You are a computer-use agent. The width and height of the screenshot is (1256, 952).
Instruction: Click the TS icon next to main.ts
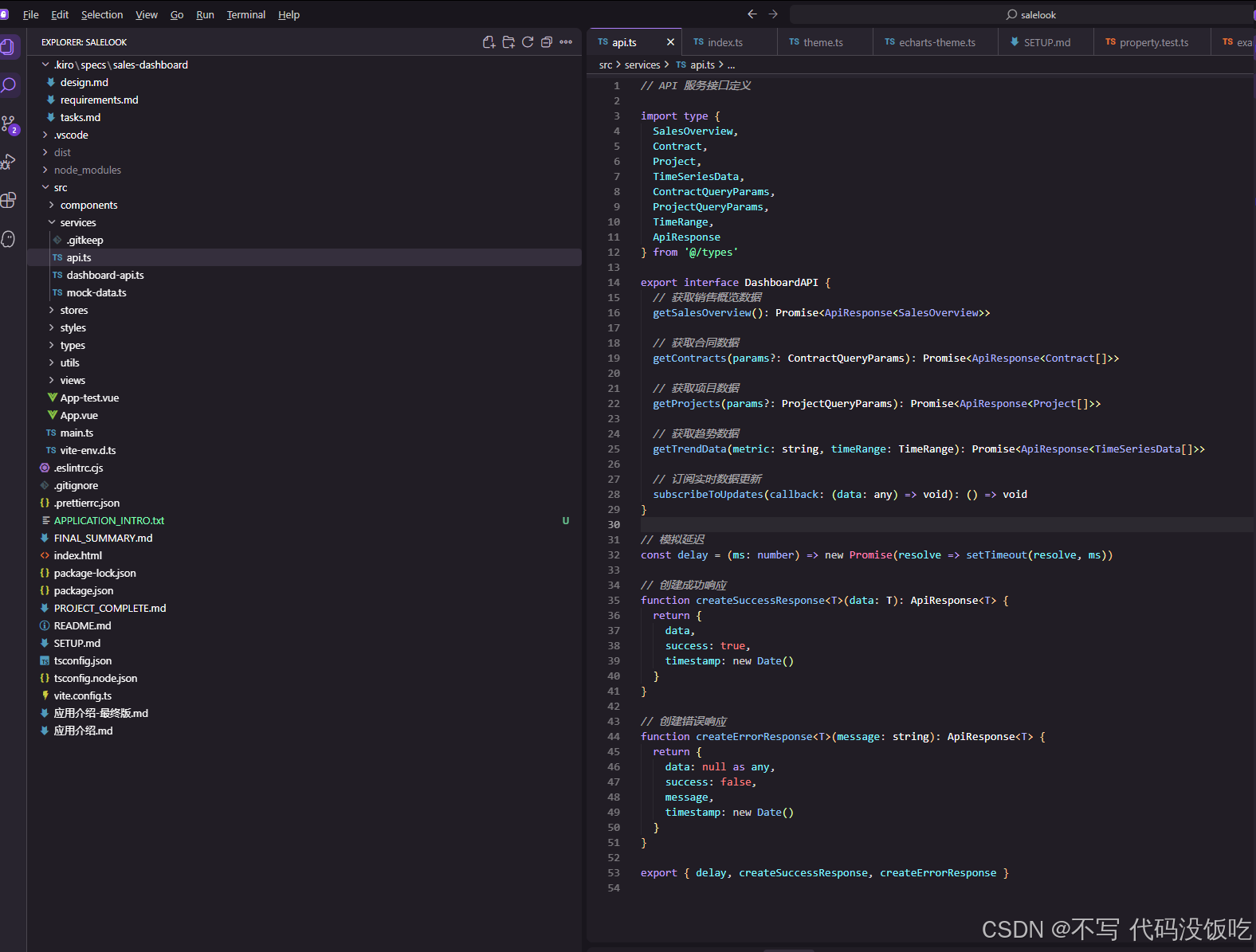(51, 433)
